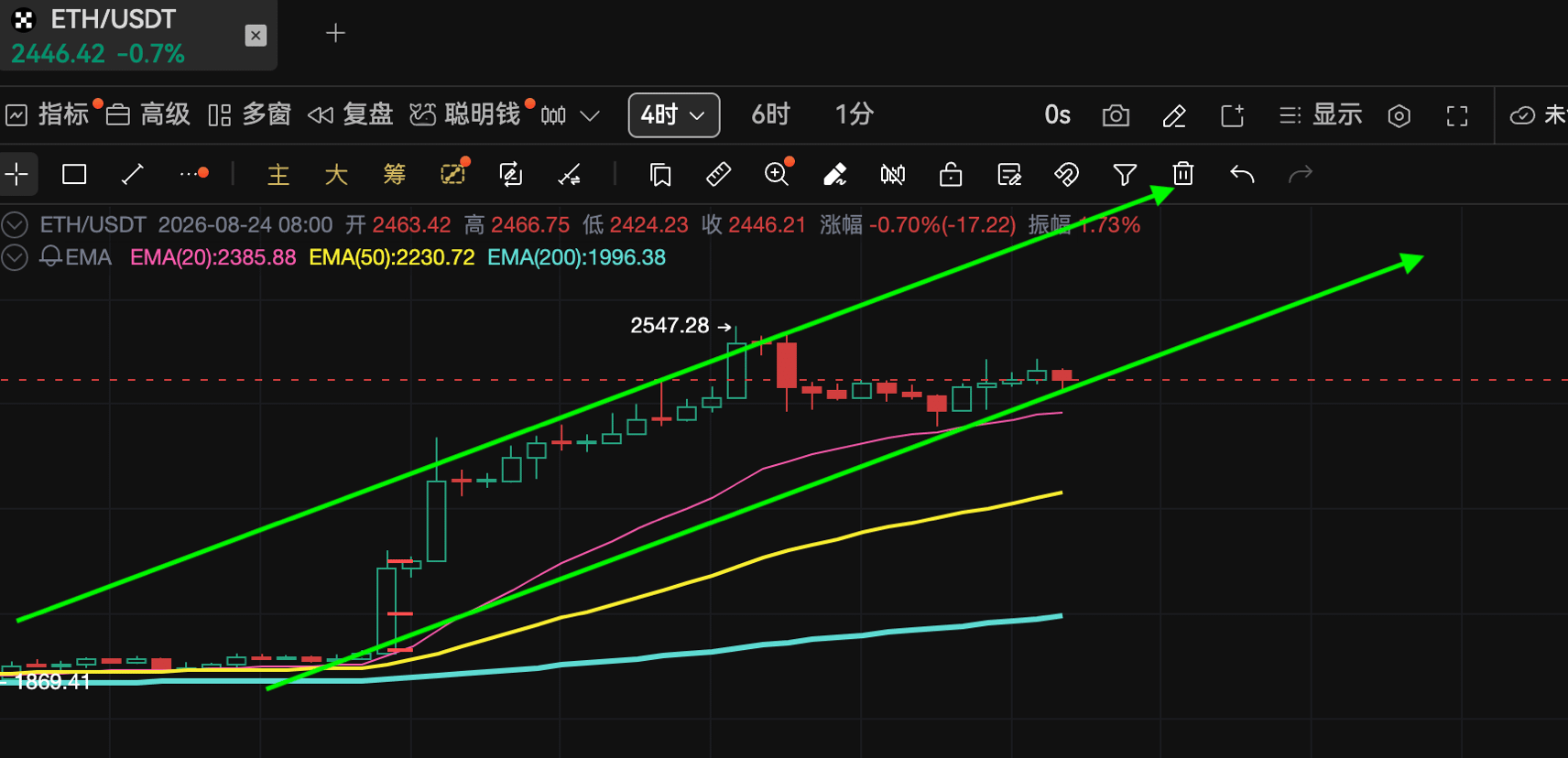Click the yellow EMA(50):2230.72 value

click(x=392, y=257)
